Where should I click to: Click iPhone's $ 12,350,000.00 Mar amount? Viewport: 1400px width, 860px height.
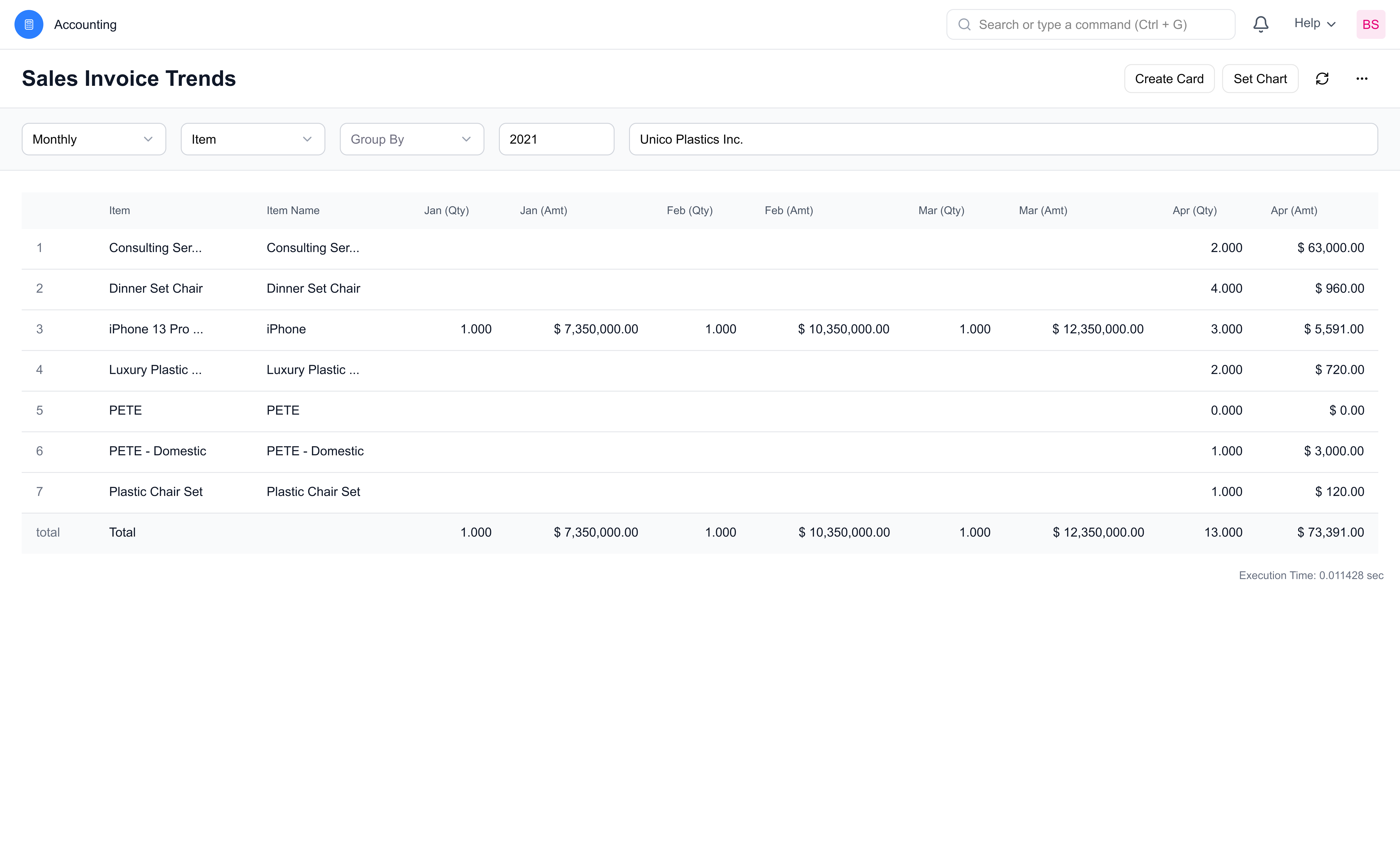[1098, 329]
